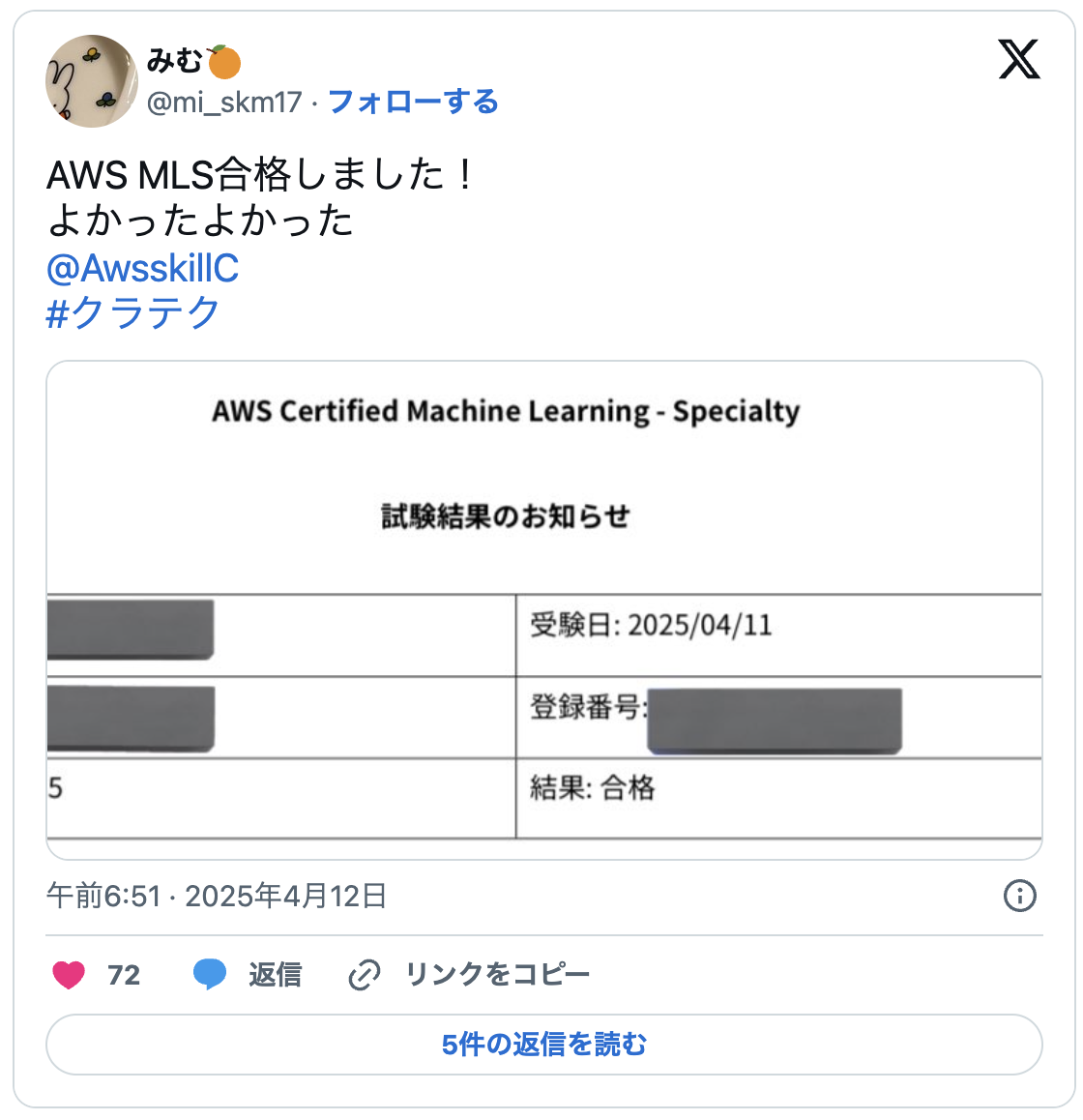The image size is (1083, 1120).
Task: Open the tweet info circle icon
Action: pos(1019,896)
